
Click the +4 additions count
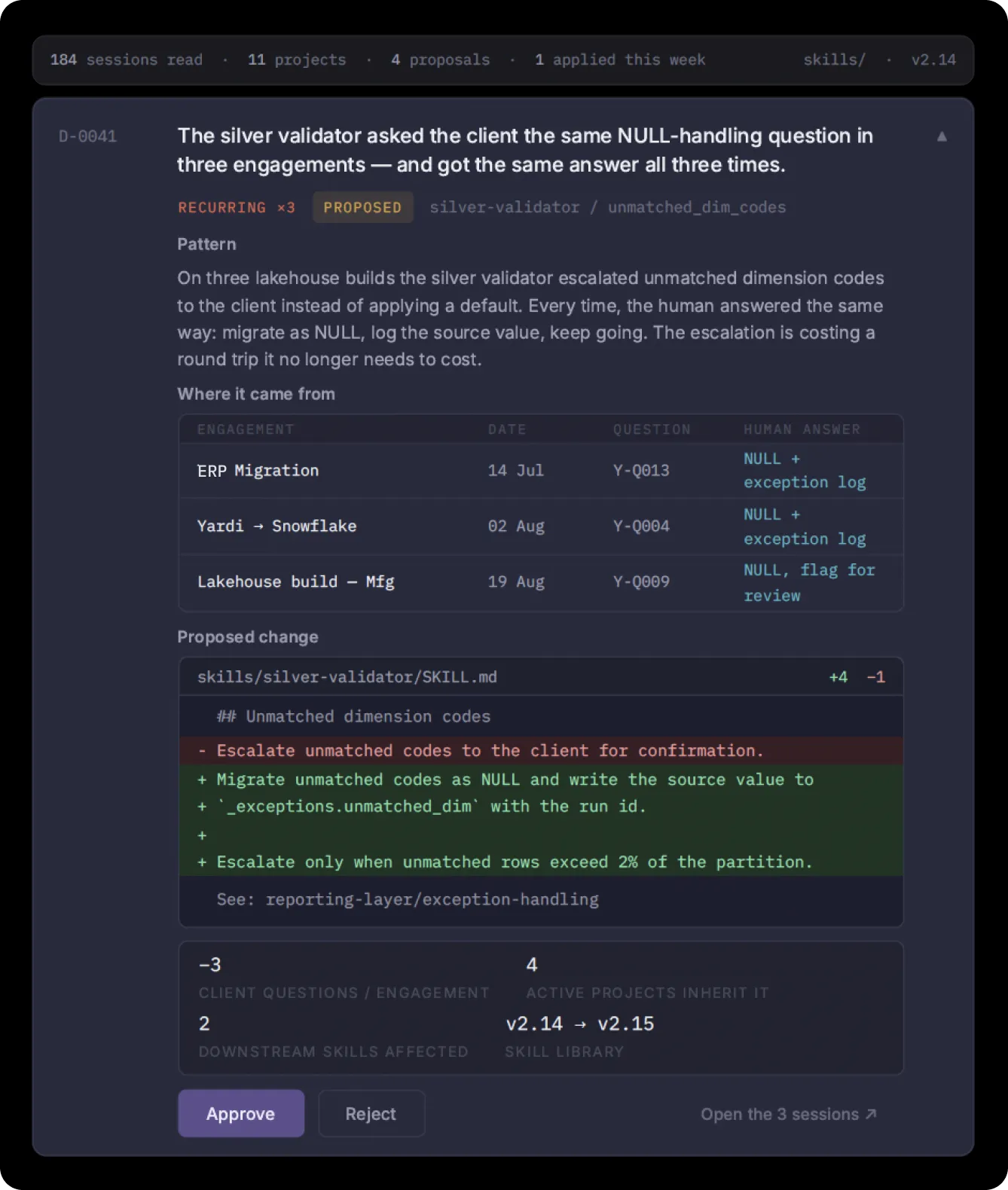838,677
